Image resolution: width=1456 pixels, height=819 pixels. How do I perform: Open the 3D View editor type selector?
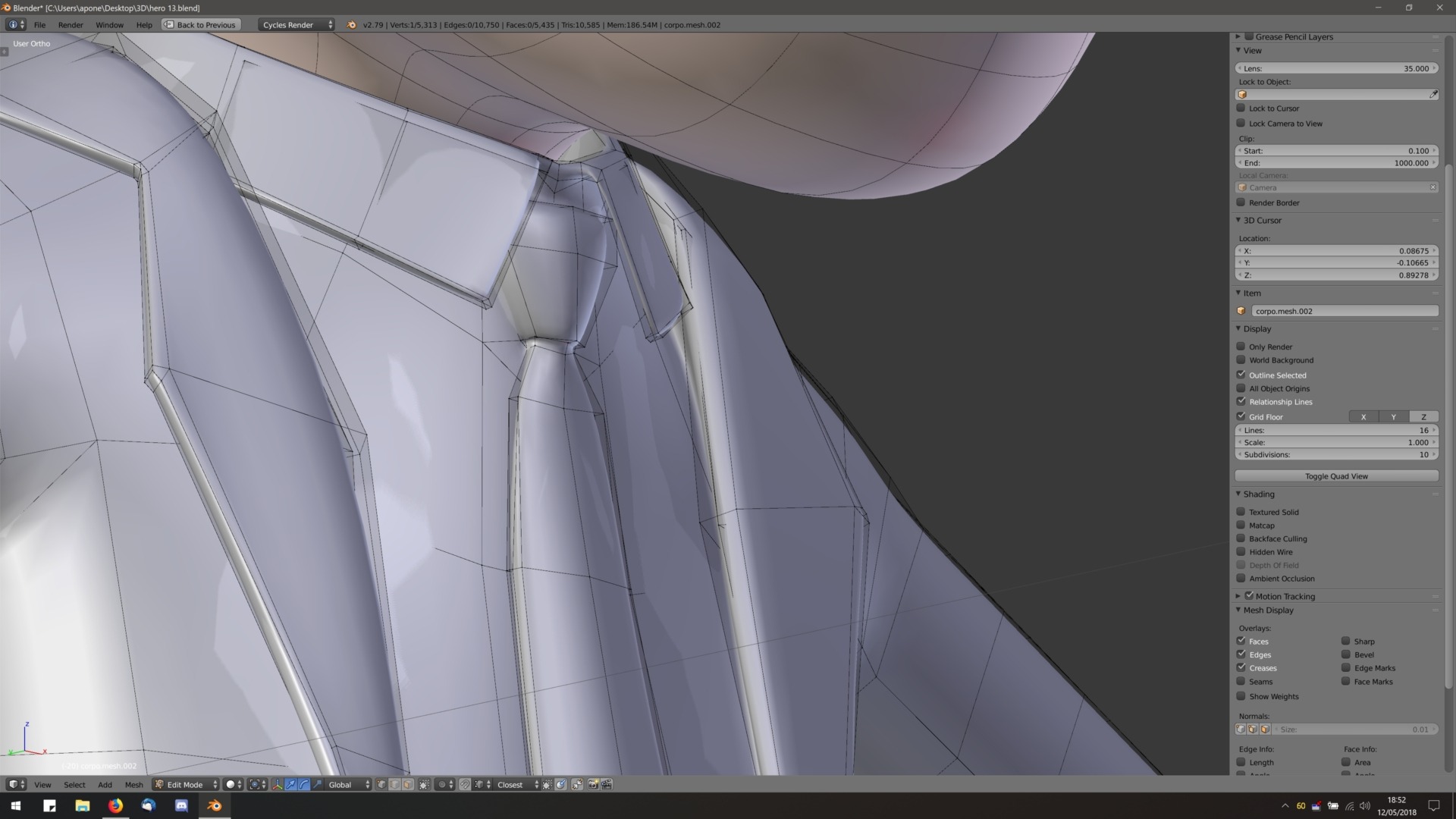(x=16, y=784)
